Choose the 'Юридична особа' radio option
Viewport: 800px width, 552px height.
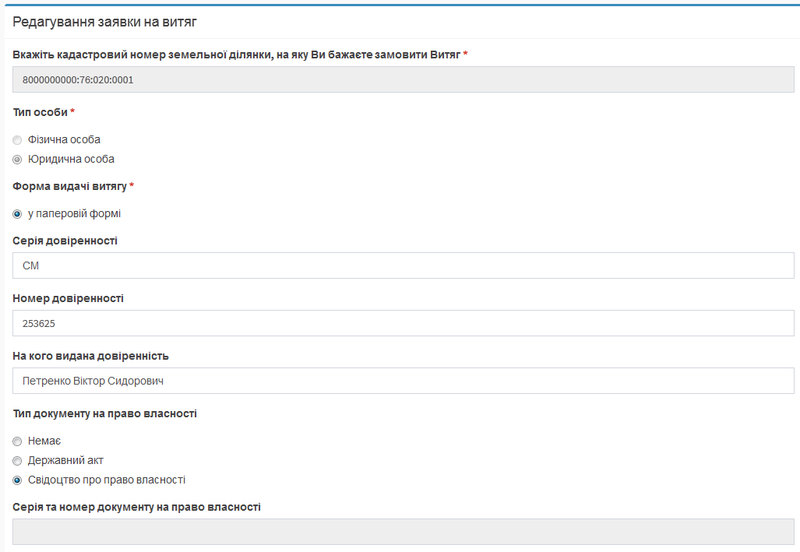click(17, 159)
